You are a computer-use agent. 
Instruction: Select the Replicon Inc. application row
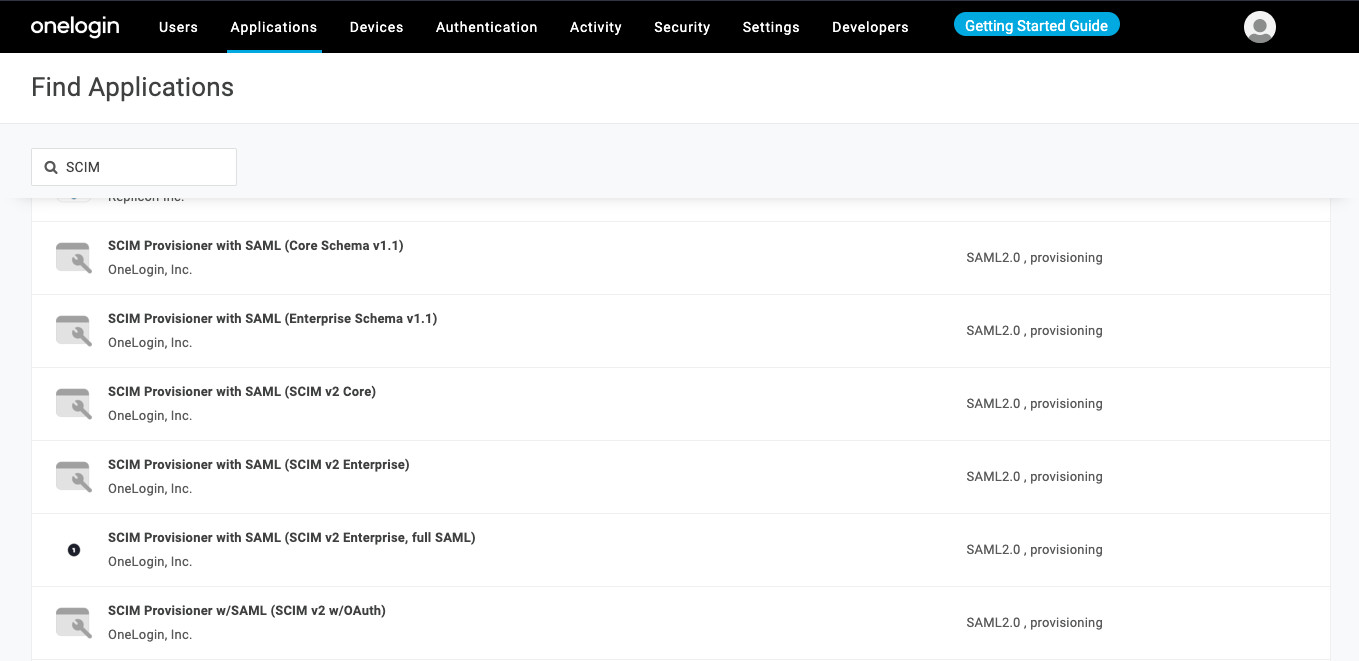tap(400, 196)
